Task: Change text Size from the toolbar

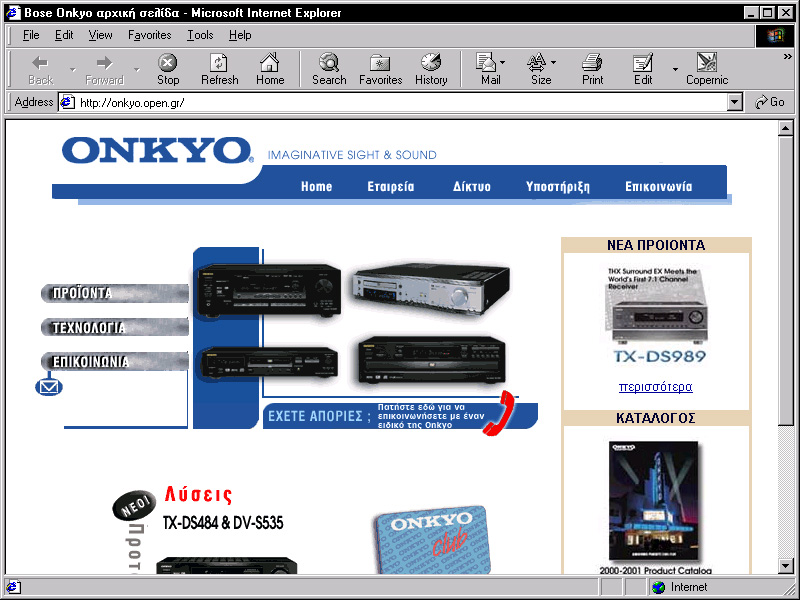Action: point(540,69)
